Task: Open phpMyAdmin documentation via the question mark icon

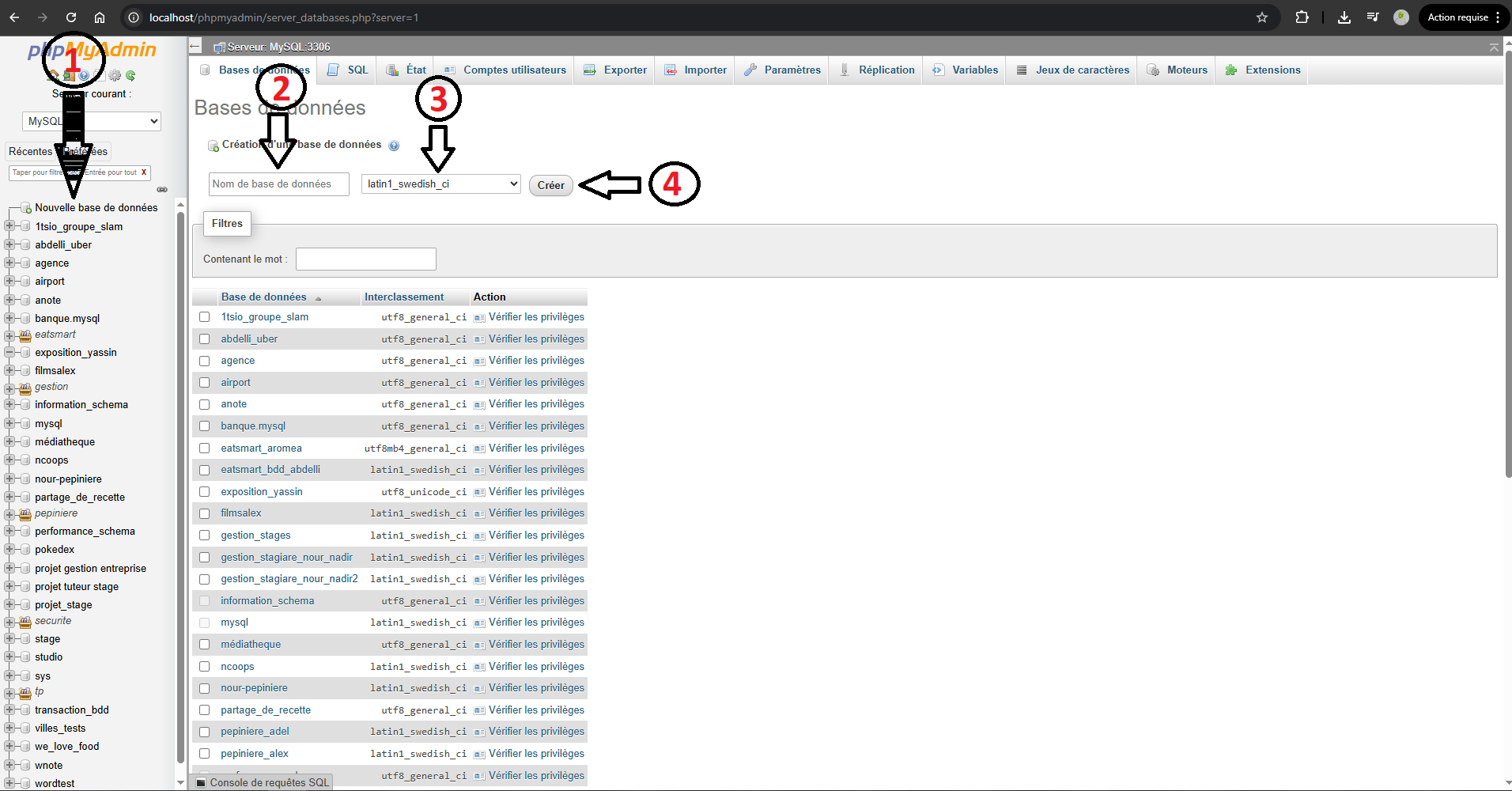Action: click(x=83, y=76)
